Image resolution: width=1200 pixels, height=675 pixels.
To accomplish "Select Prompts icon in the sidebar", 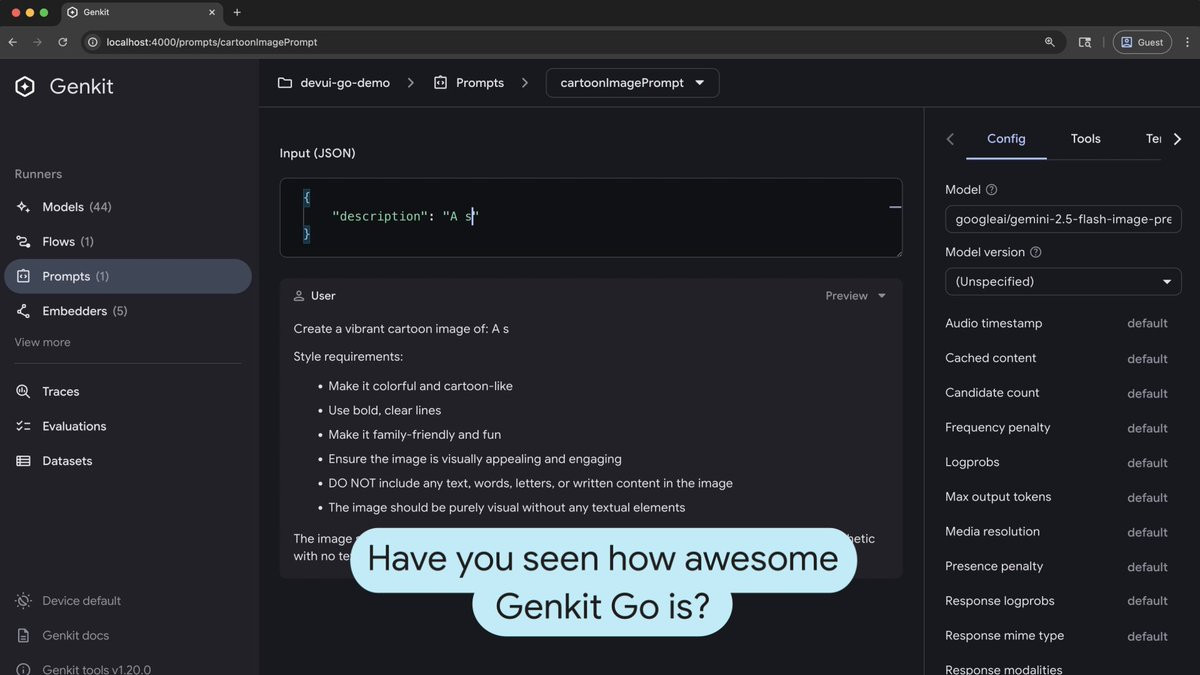I will click(23, 276).
